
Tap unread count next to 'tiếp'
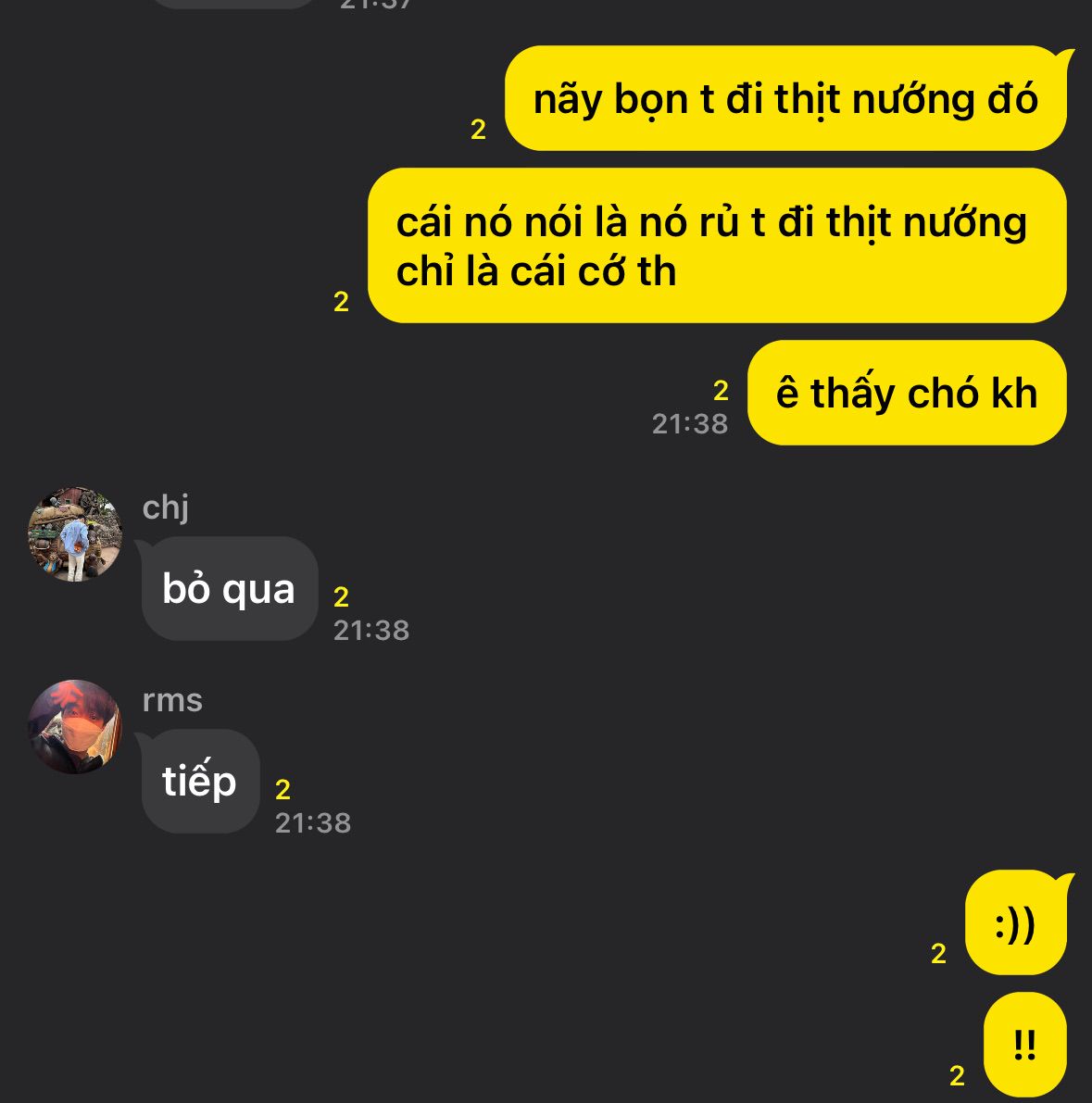[x=282, y=790]
